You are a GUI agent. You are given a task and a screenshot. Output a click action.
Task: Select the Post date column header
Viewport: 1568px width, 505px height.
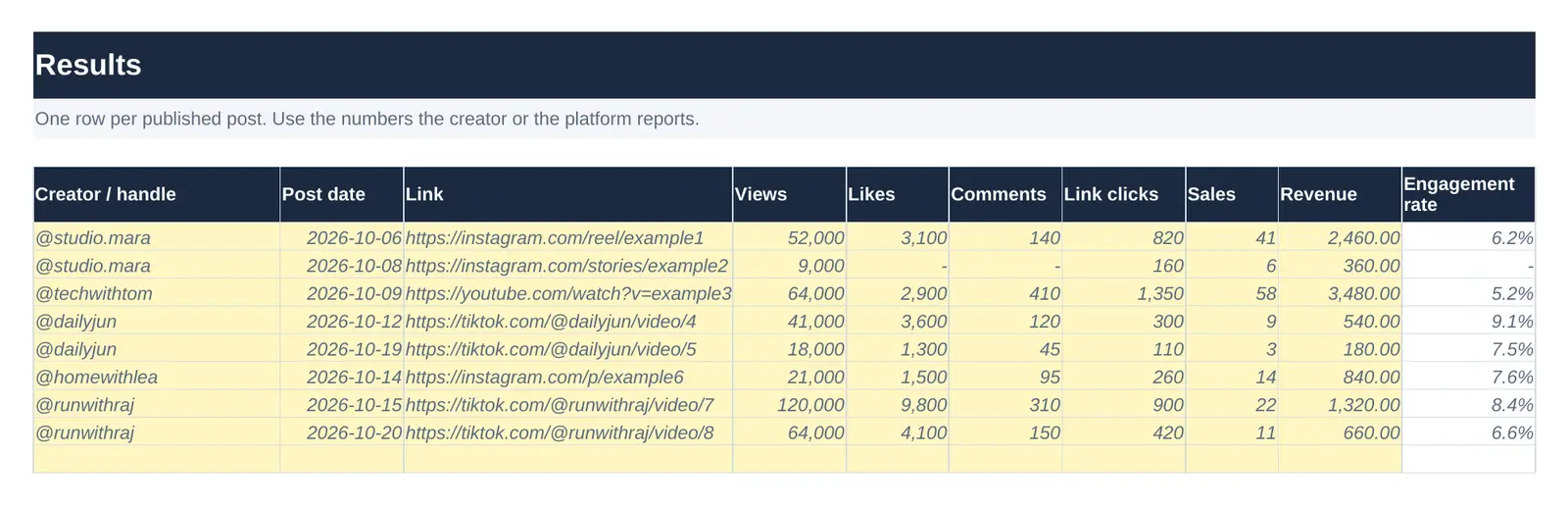tap(342, 194)
